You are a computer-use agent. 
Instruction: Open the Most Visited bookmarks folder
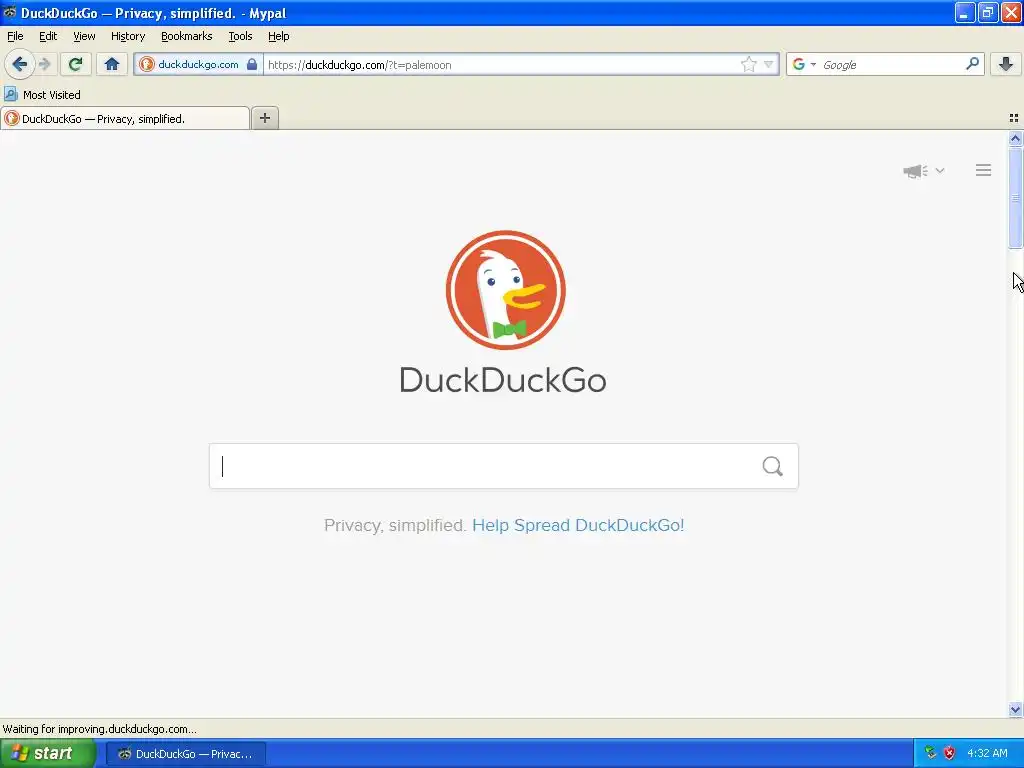(42, 95)
